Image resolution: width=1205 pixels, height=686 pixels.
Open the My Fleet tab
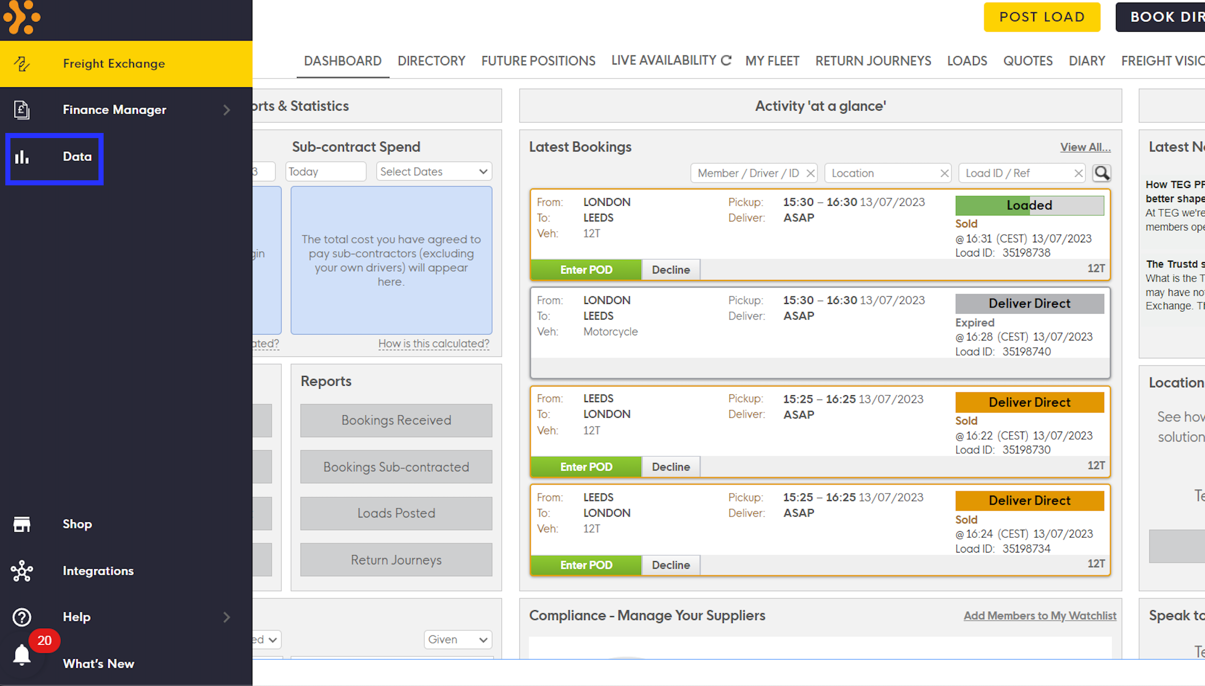pos(772,61)
